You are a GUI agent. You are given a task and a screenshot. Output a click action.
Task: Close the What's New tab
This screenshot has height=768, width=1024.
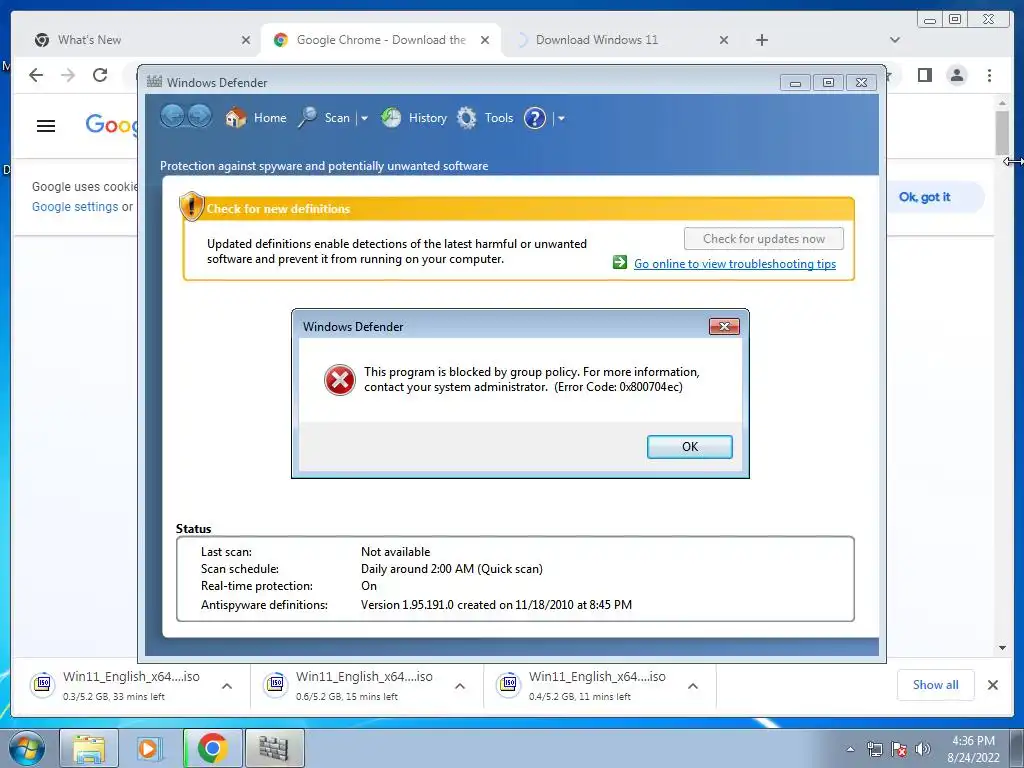pos(246,40)
